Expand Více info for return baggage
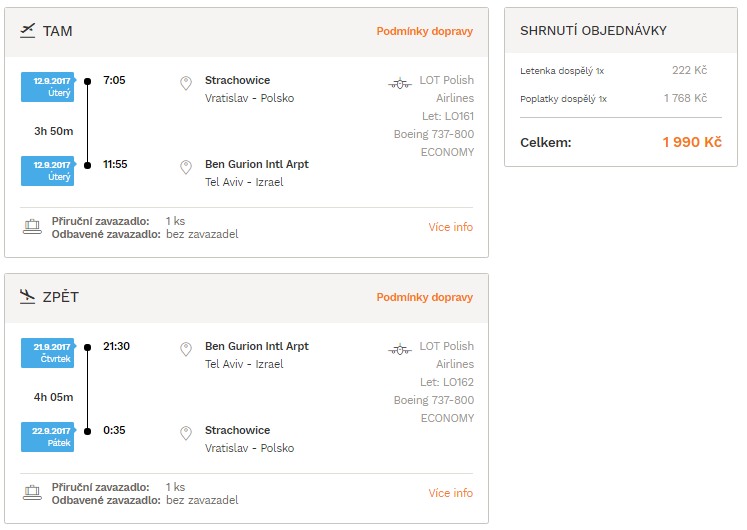Viewport: 747px width, 530px height. (450, 493)
